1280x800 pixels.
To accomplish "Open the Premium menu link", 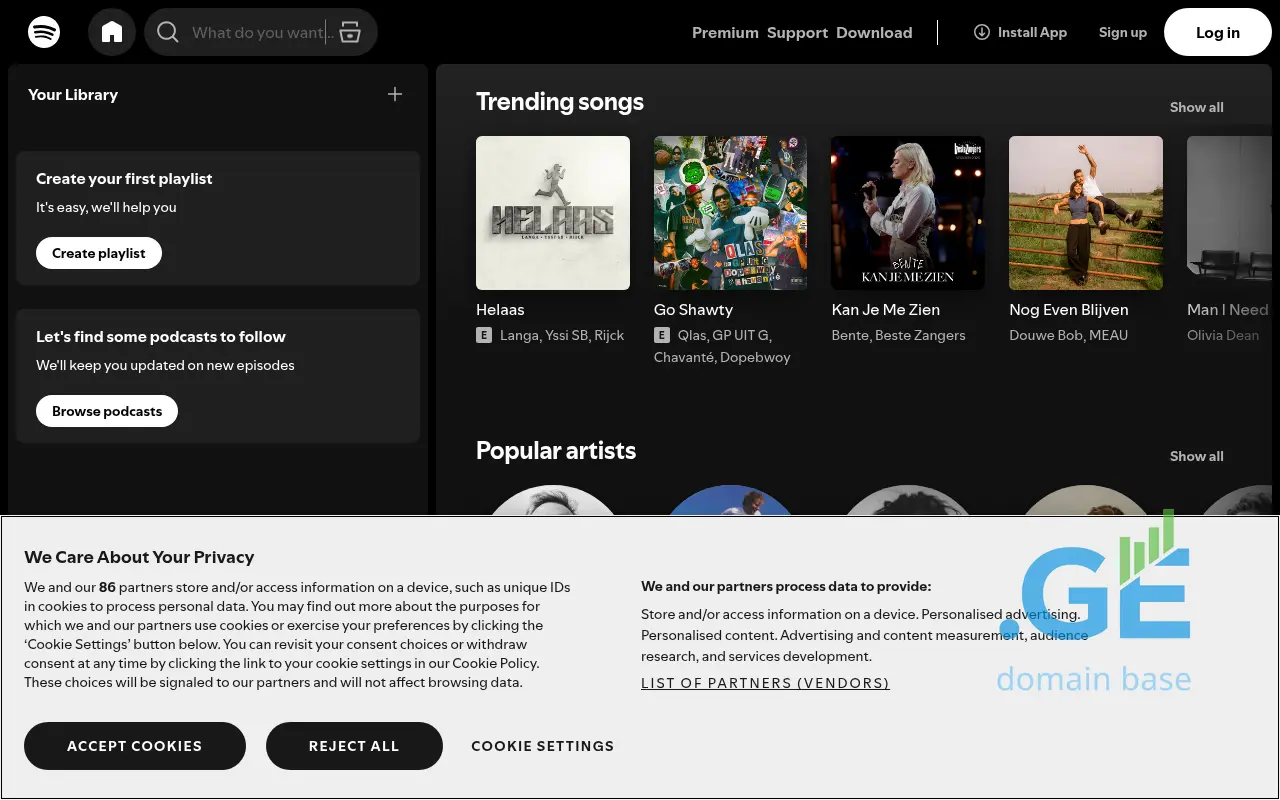I will click(725, 32).
